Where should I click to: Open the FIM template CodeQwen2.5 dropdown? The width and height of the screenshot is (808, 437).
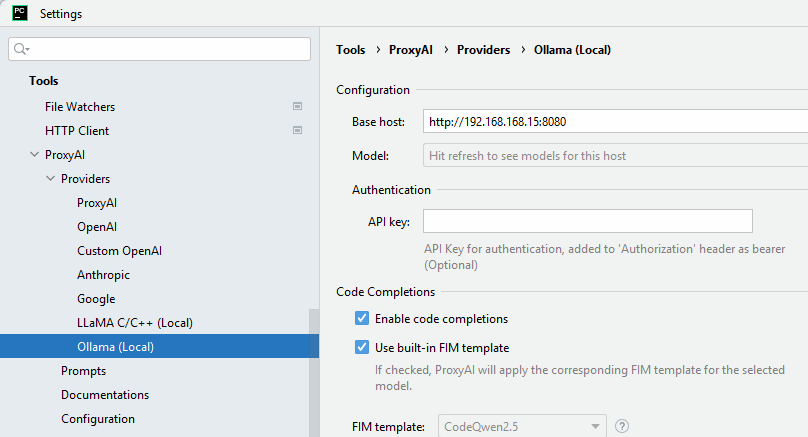tap(522, 426)
